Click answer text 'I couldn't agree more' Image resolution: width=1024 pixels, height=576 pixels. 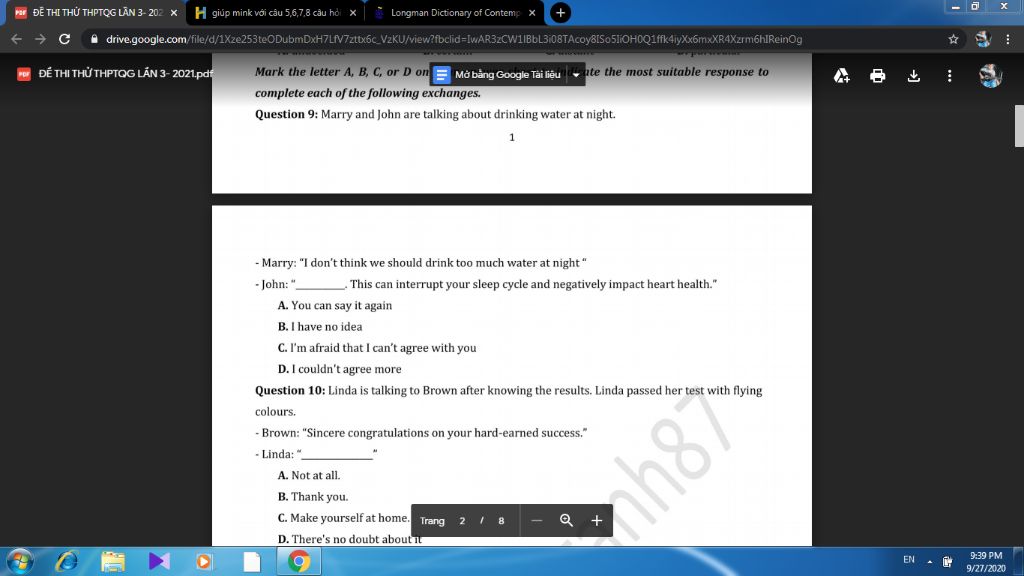click(346, 369)
